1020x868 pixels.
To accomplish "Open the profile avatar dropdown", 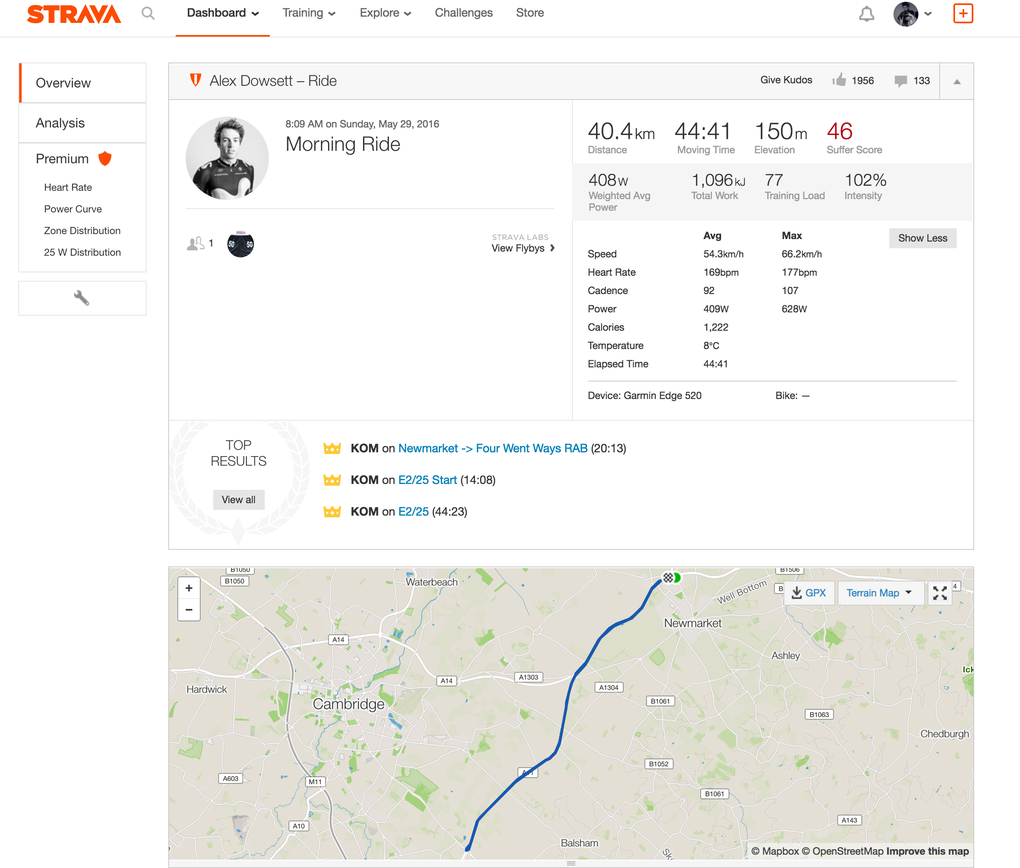I will (912, 14).
